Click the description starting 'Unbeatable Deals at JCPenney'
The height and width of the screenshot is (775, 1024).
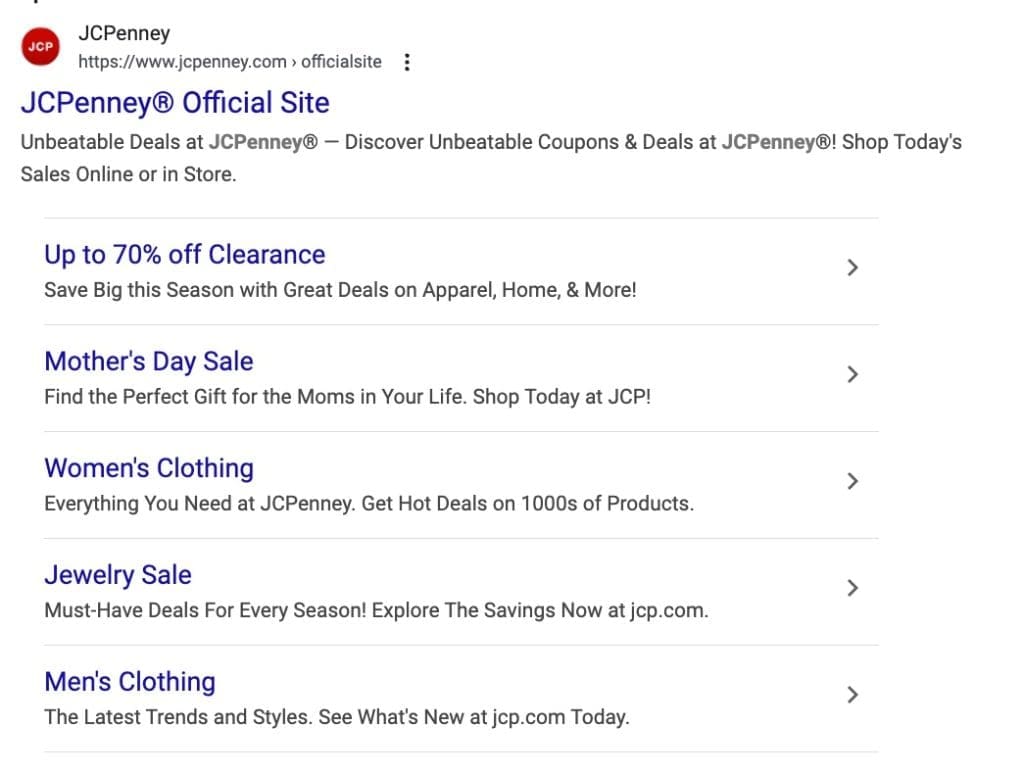click(491, 158)
